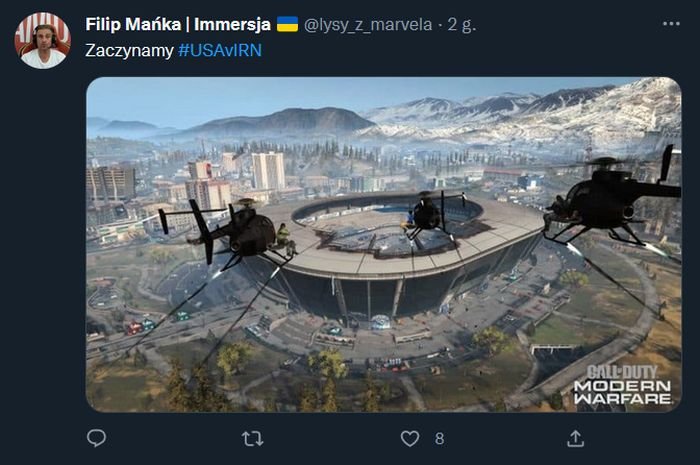Click the reply speech bubble icon
Viewport: 700px width, 465px height.
tap(96, 438)
